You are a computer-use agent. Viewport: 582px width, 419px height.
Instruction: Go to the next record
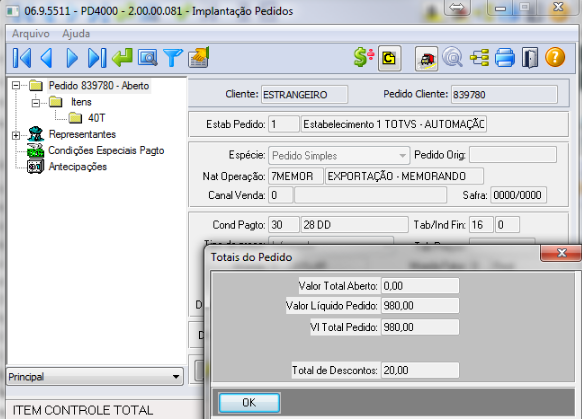tap(72, 58)
